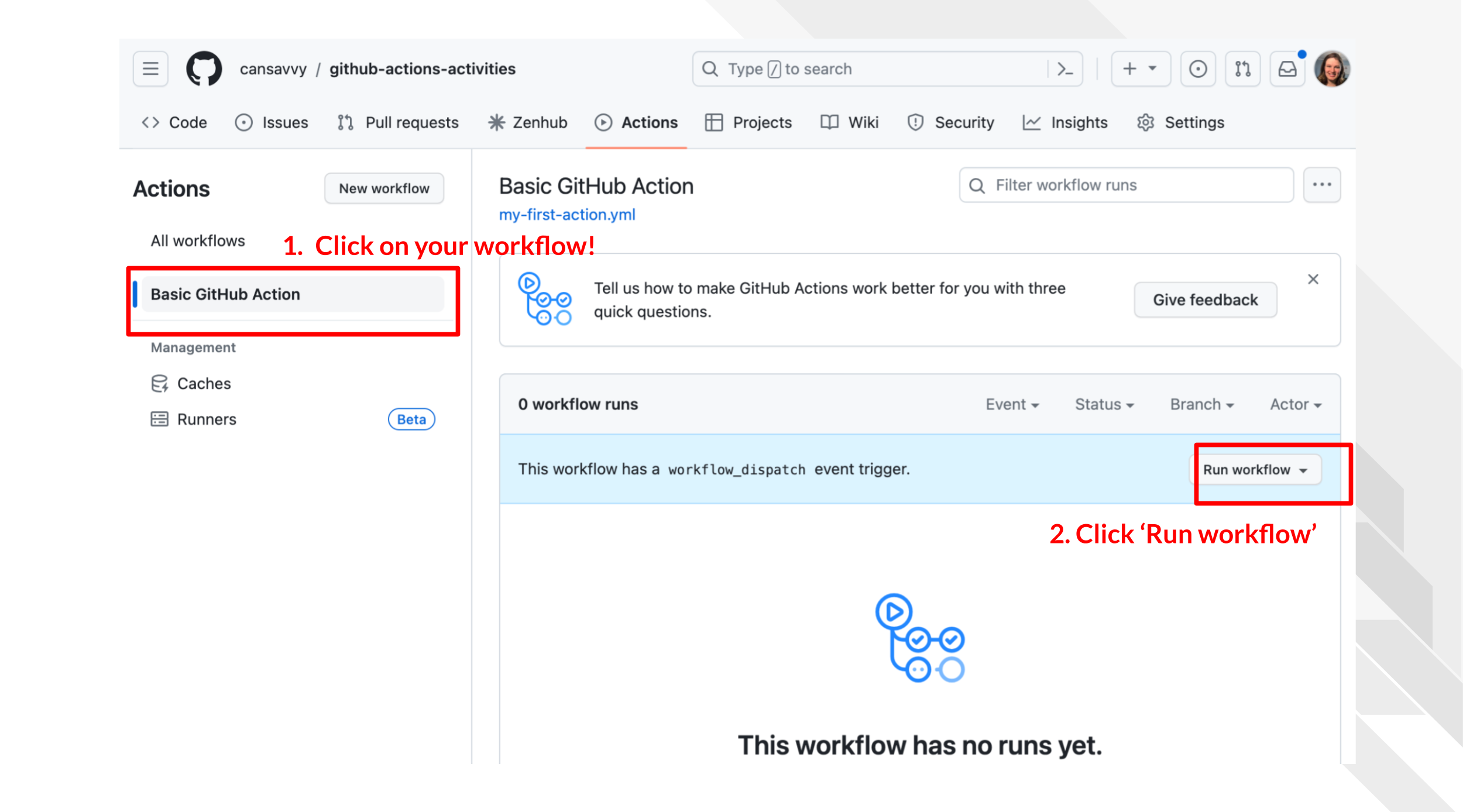The width and height of the screenshot is (1463, 812).
Task: Open the Security tab
Action: (950, 122)
